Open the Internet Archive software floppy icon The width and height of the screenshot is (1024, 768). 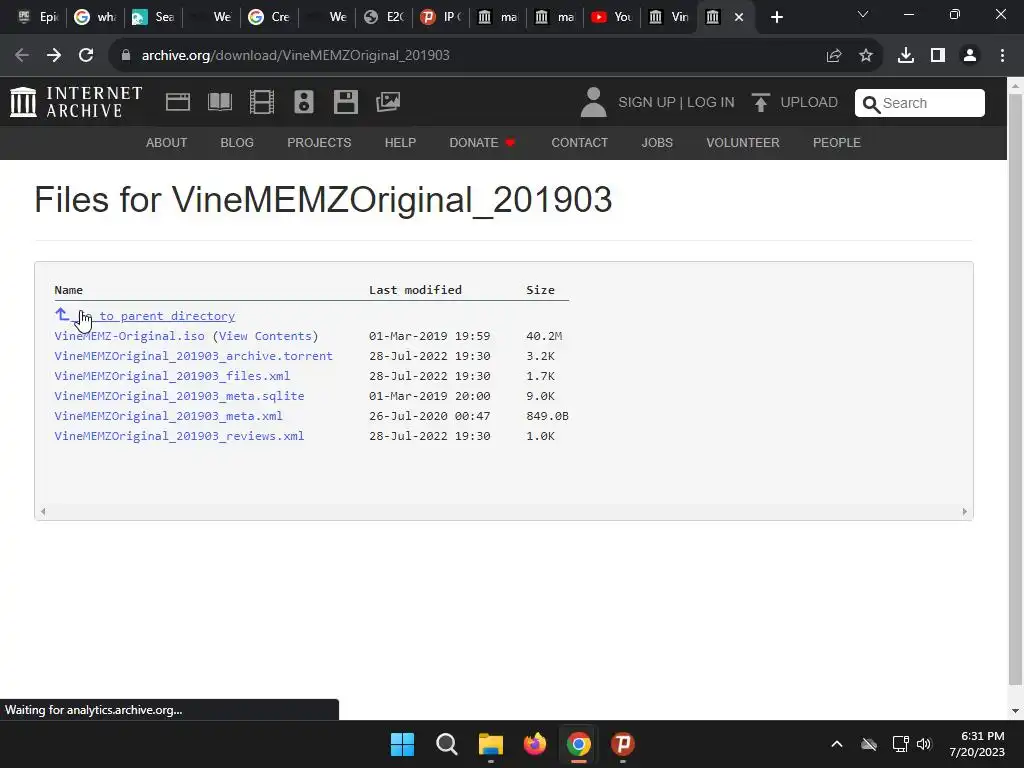pos(345,103)
